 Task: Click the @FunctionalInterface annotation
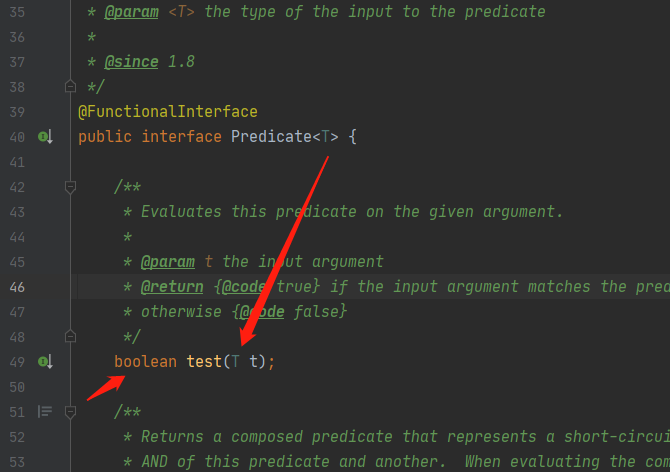click(x=168, y=112)
